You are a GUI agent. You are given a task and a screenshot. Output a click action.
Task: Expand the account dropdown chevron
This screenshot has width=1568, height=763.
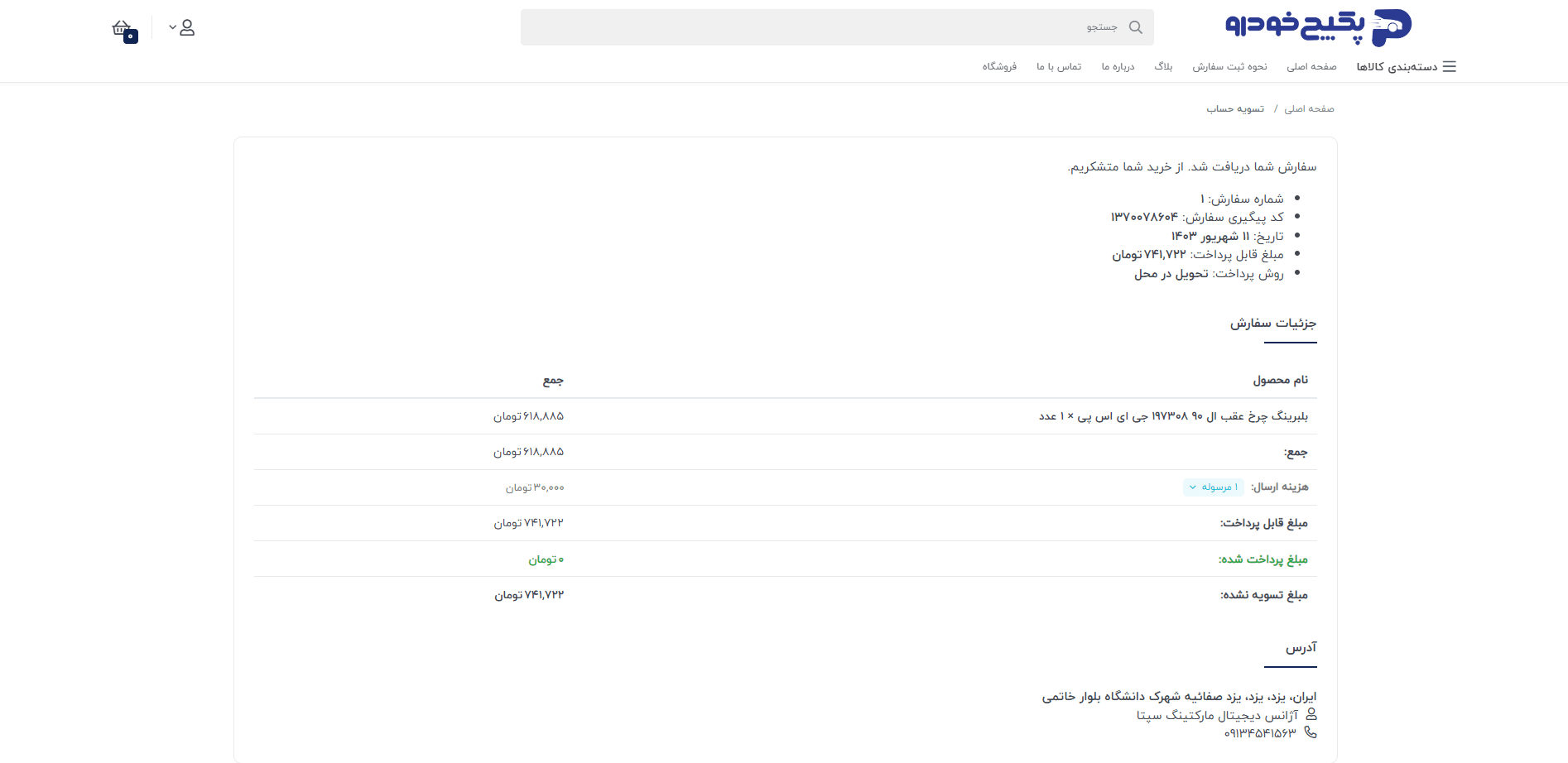coord(172,27)
